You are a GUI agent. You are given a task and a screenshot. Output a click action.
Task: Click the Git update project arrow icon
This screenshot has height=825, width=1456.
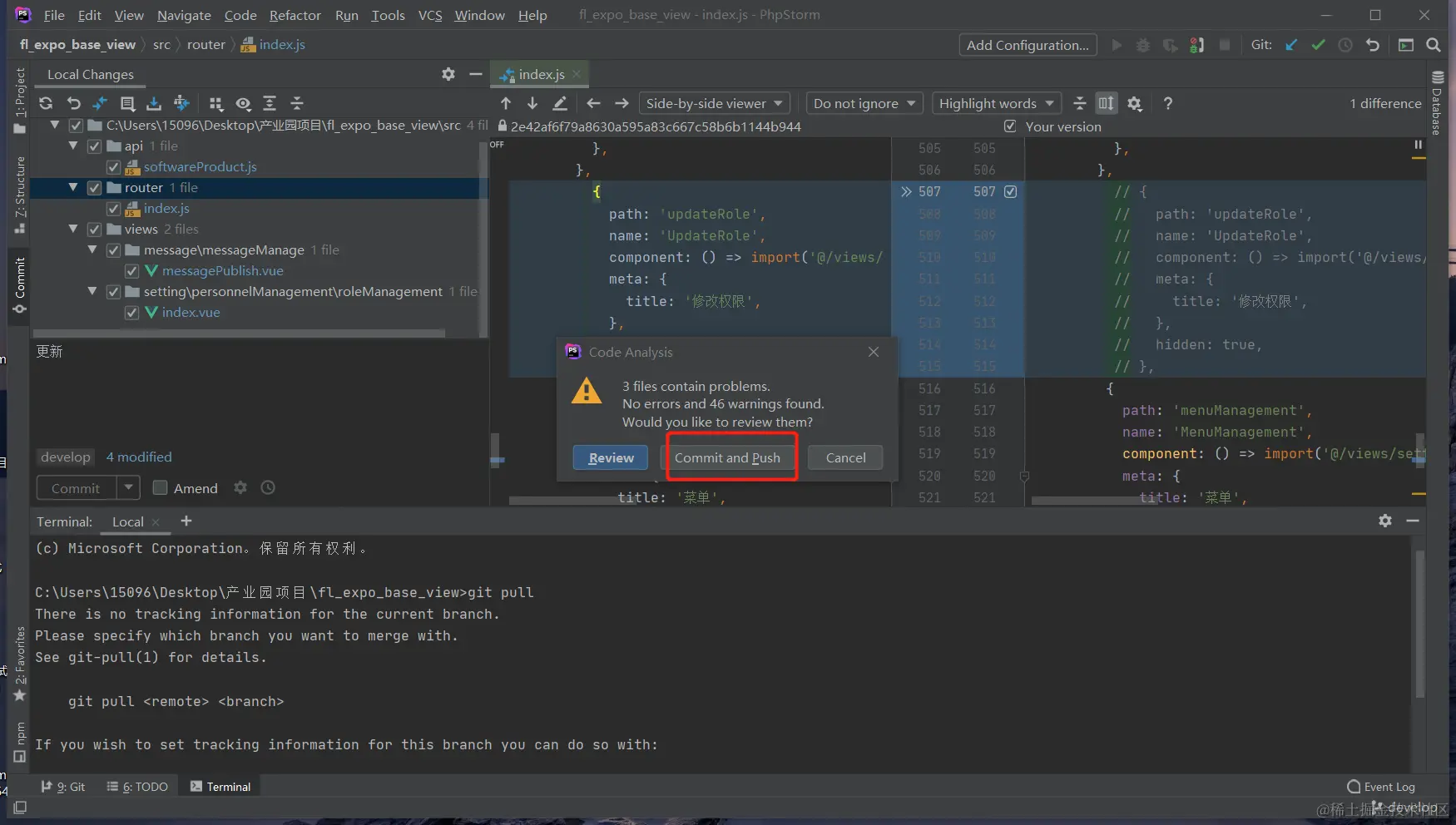tap(1291, 45)
